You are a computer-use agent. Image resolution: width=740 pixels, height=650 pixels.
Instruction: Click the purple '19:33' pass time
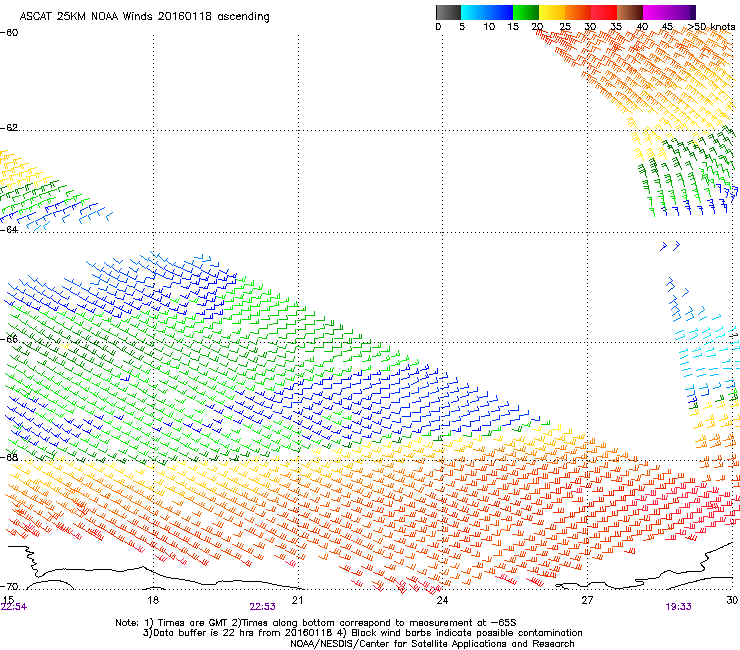coord(679,607)
